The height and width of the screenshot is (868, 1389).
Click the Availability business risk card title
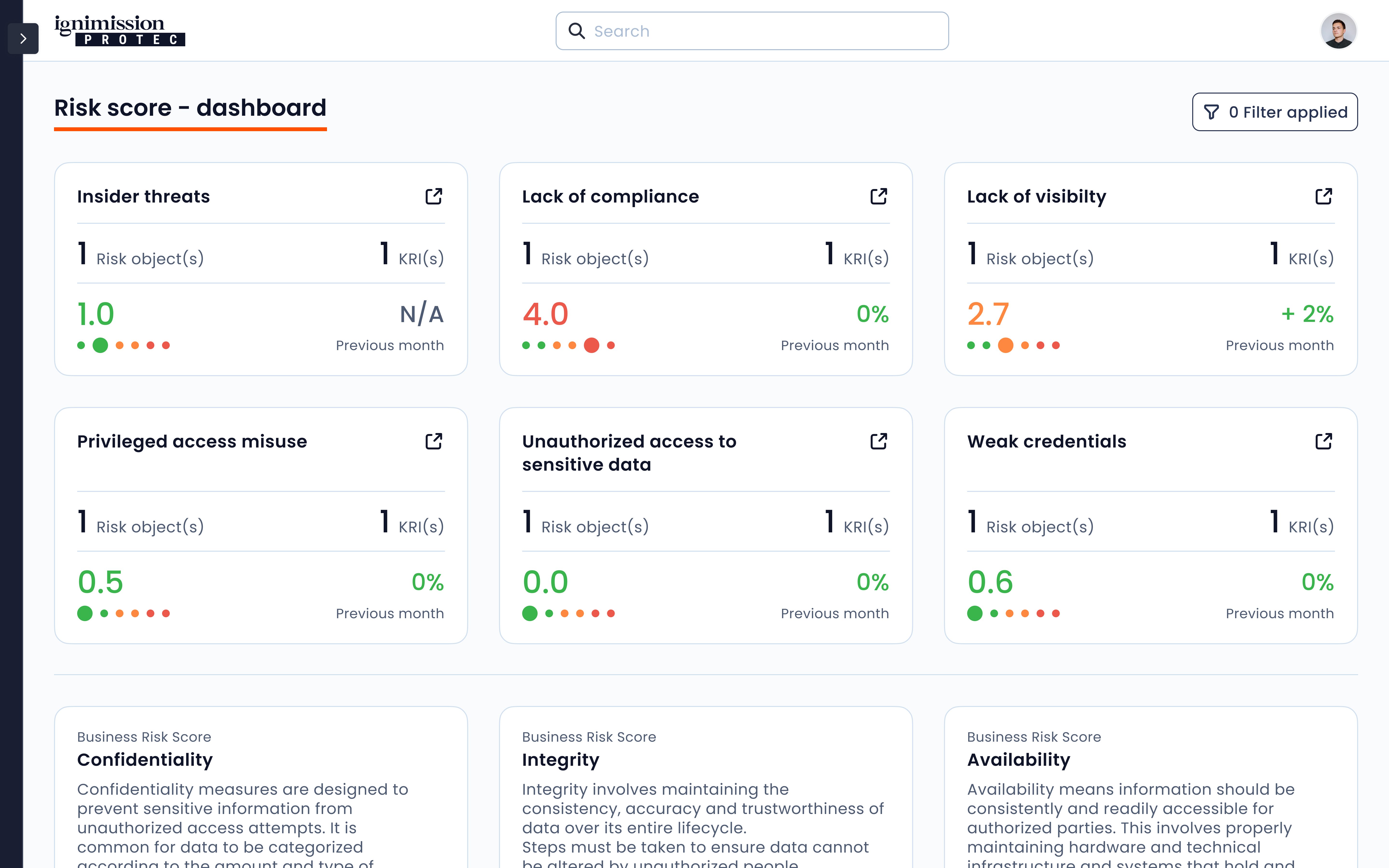click(1018, 759)
